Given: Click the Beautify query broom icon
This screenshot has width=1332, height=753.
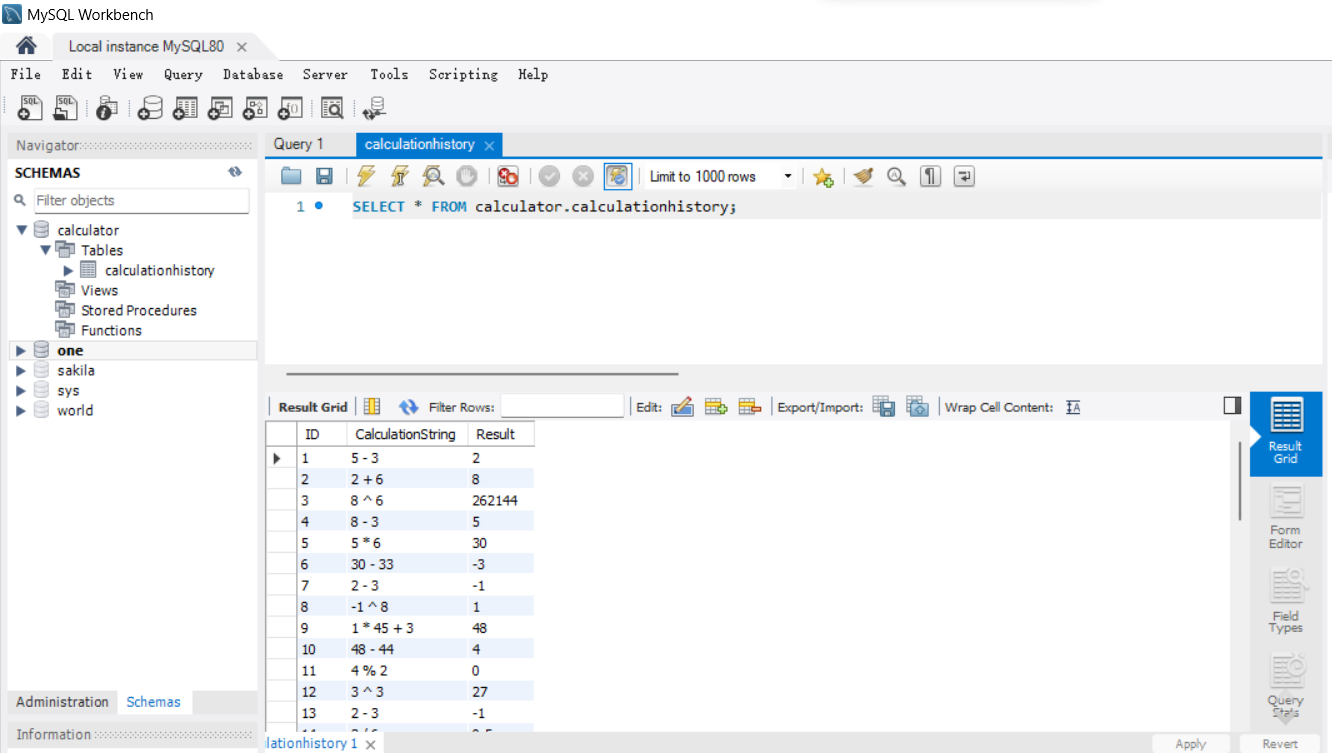Looking at the screenshot, I should click(x=864, y=177).
